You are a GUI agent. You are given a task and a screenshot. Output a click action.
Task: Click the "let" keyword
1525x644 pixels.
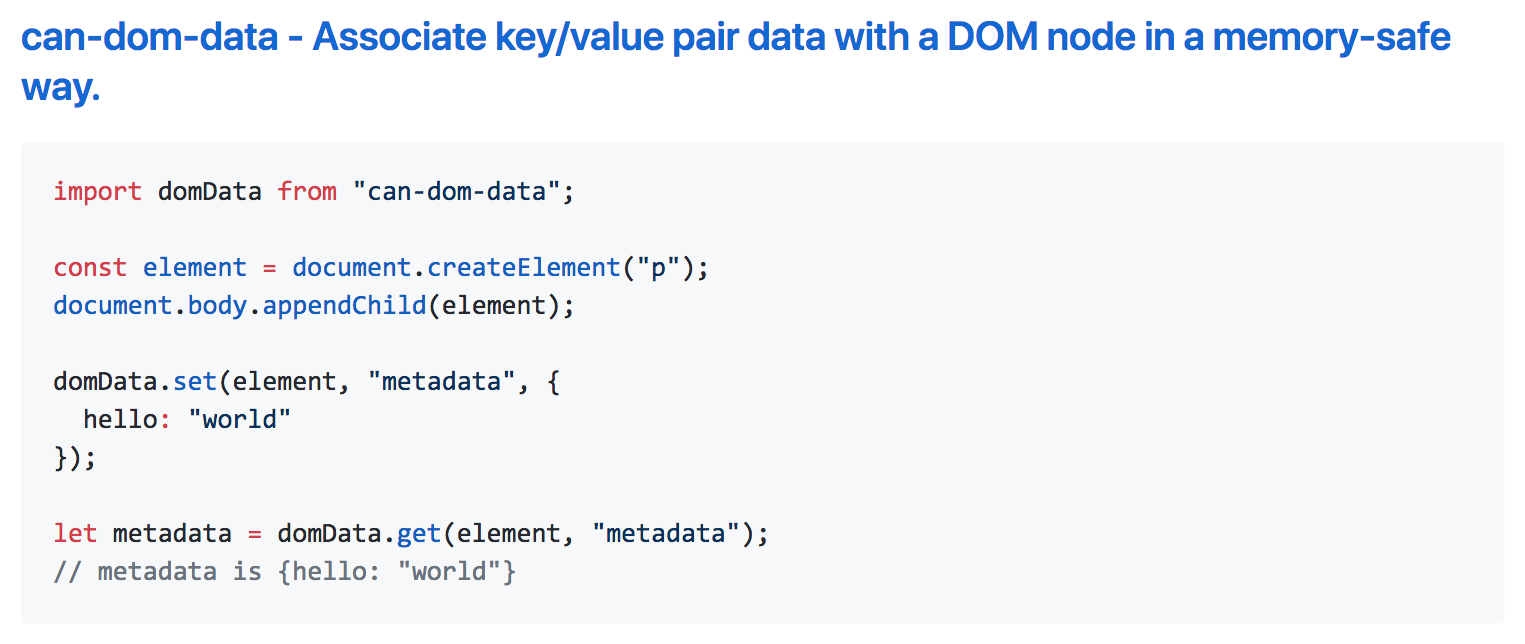(x=76, y=533)
